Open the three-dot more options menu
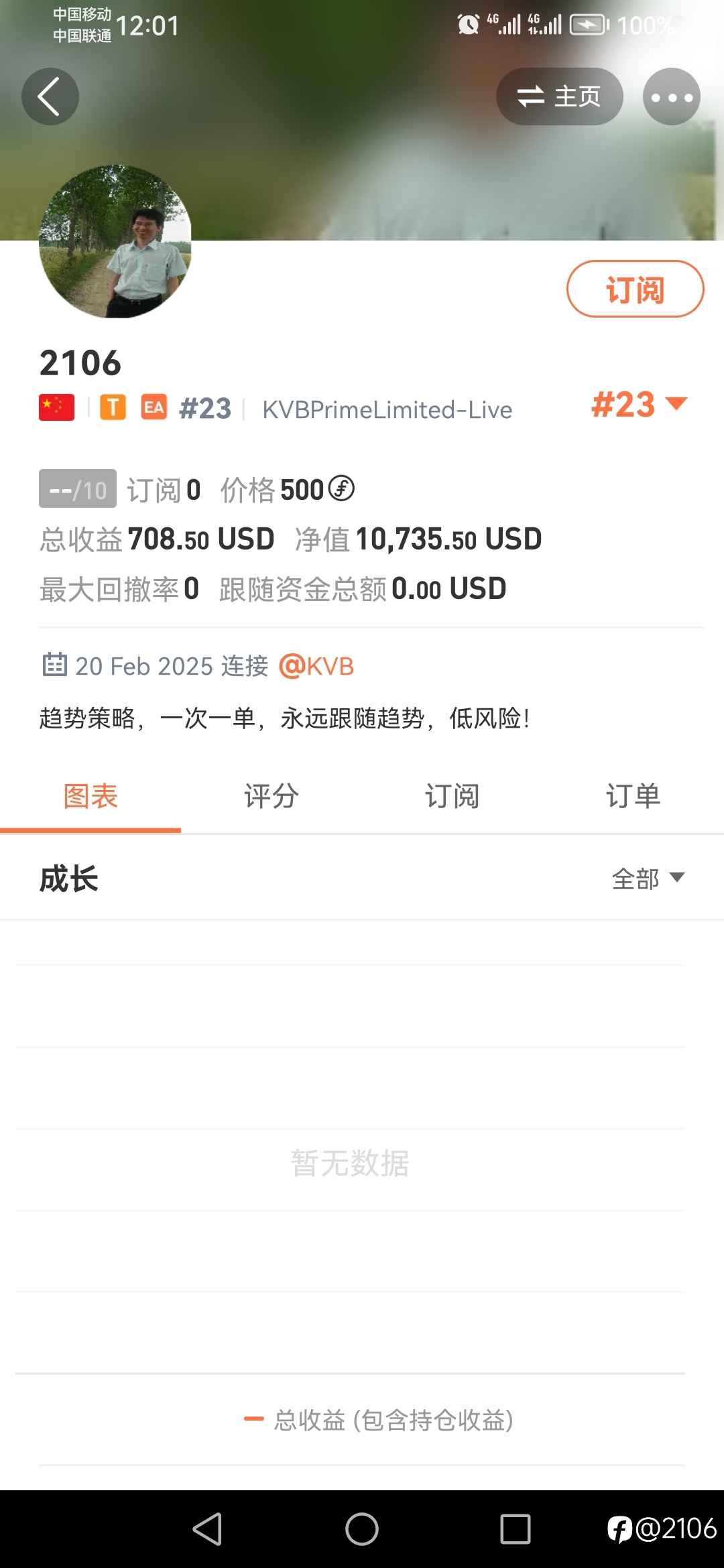 pyautogui.click(x=672, y=96)
